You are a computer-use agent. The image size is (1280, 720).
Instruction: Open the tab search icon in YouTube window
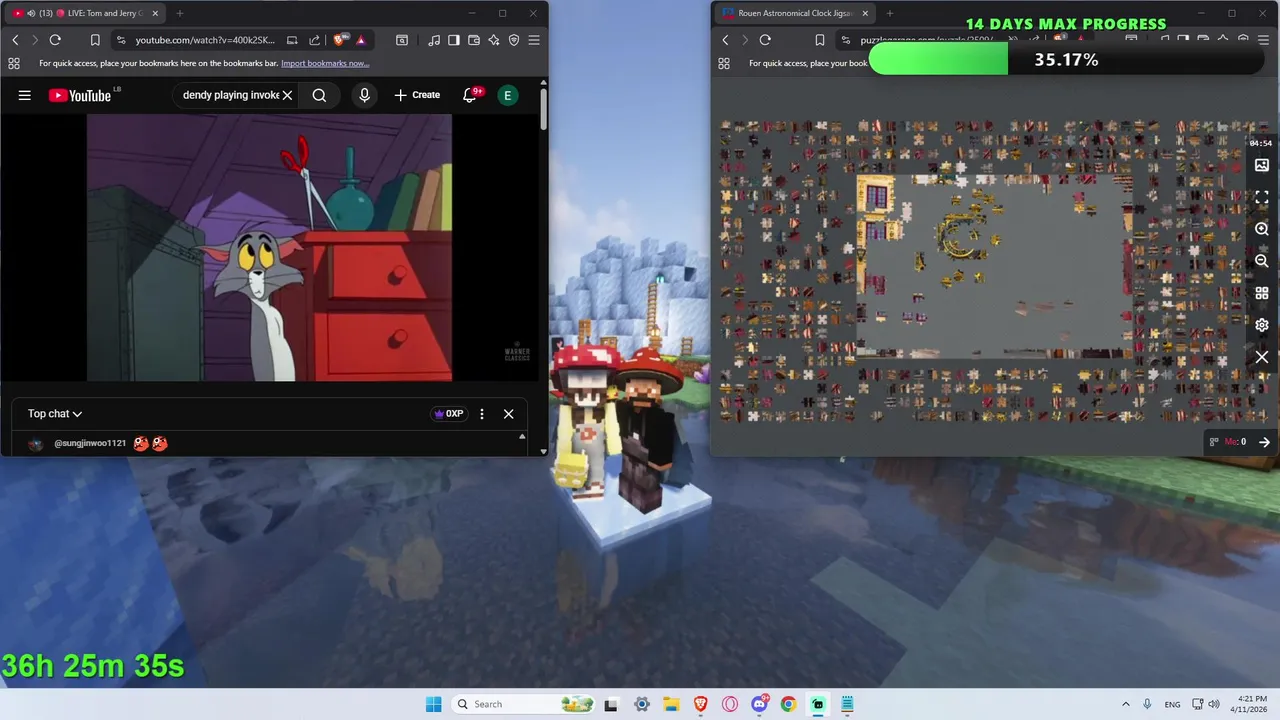pos(402,40)
